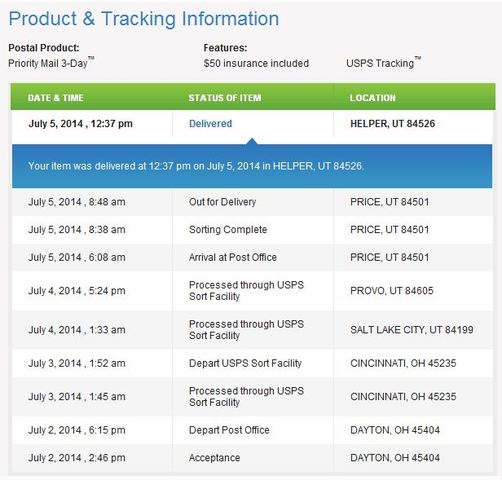Screen dimensions: 502x480
Task: Select the DATE & TIME column header
Action: click(56, 98)
